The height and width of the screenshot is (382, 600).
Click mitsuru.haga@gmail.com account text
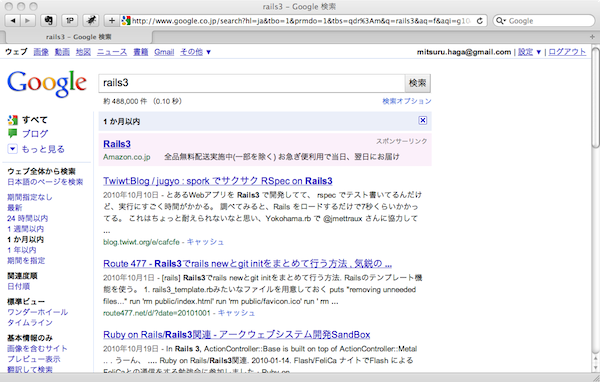[464, 52]
